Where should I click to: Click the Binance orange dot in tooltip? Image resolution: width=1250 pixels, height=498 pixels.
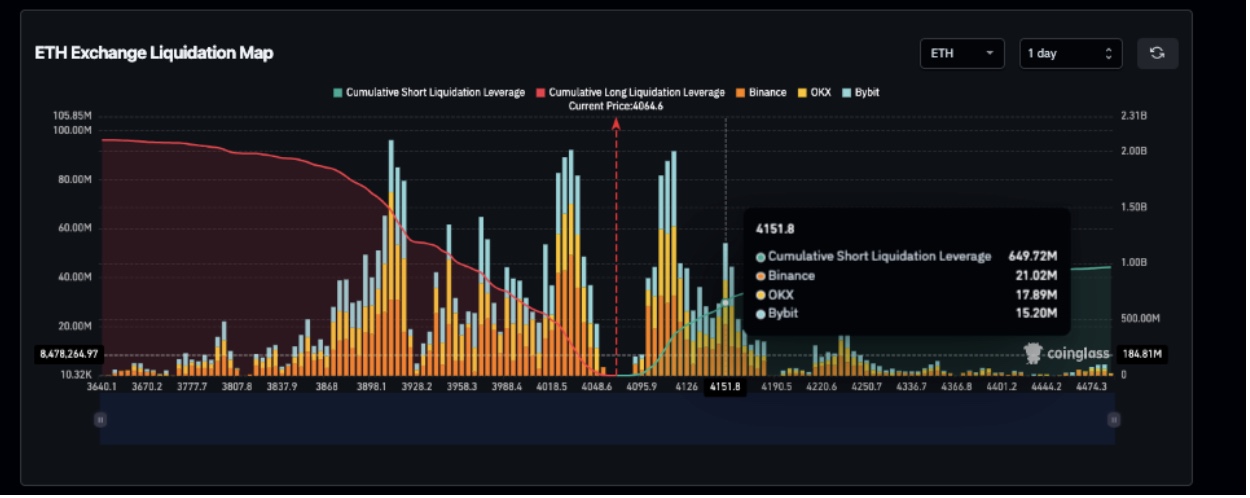tap(761, 276)
